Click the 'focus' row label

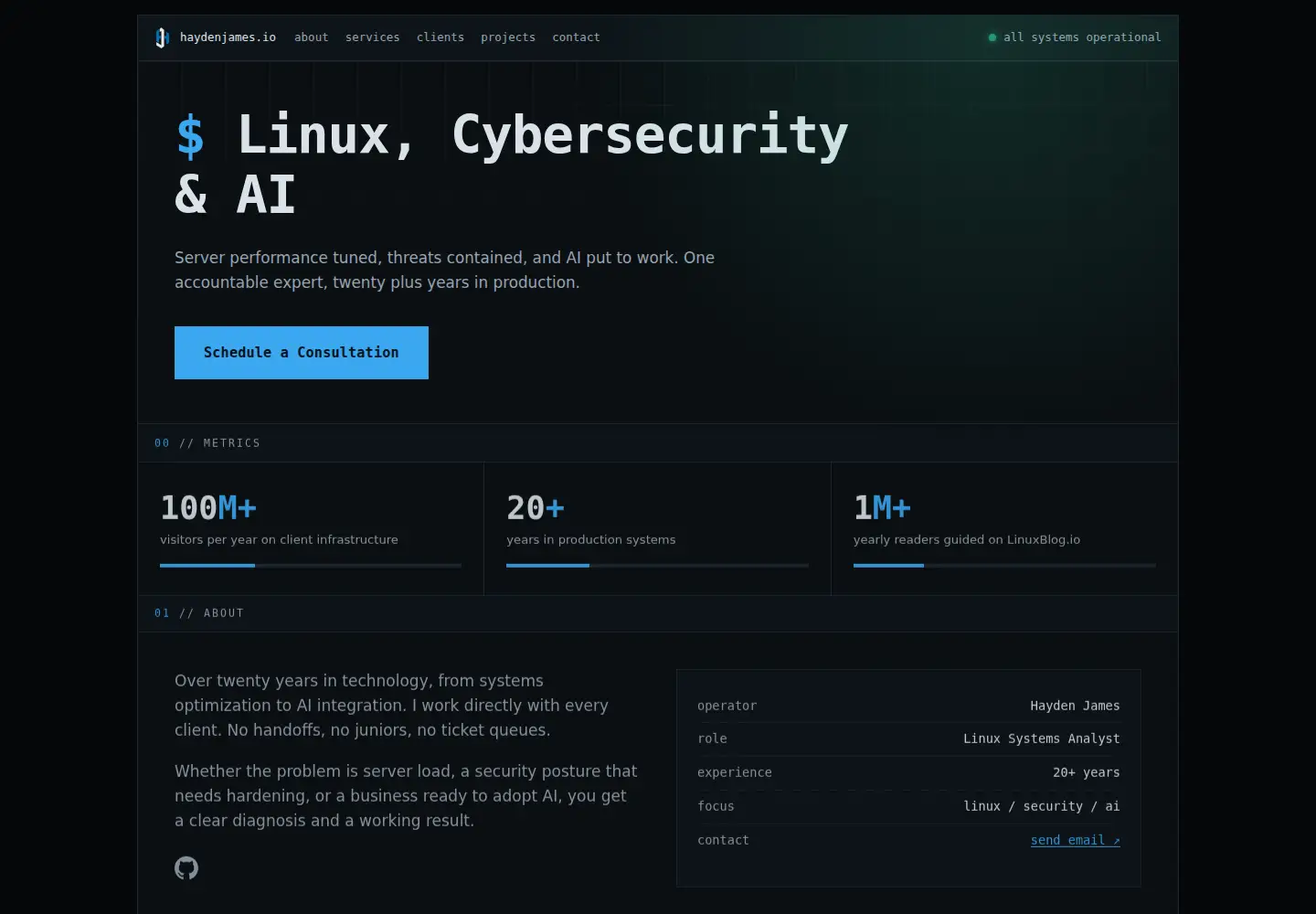716,806
